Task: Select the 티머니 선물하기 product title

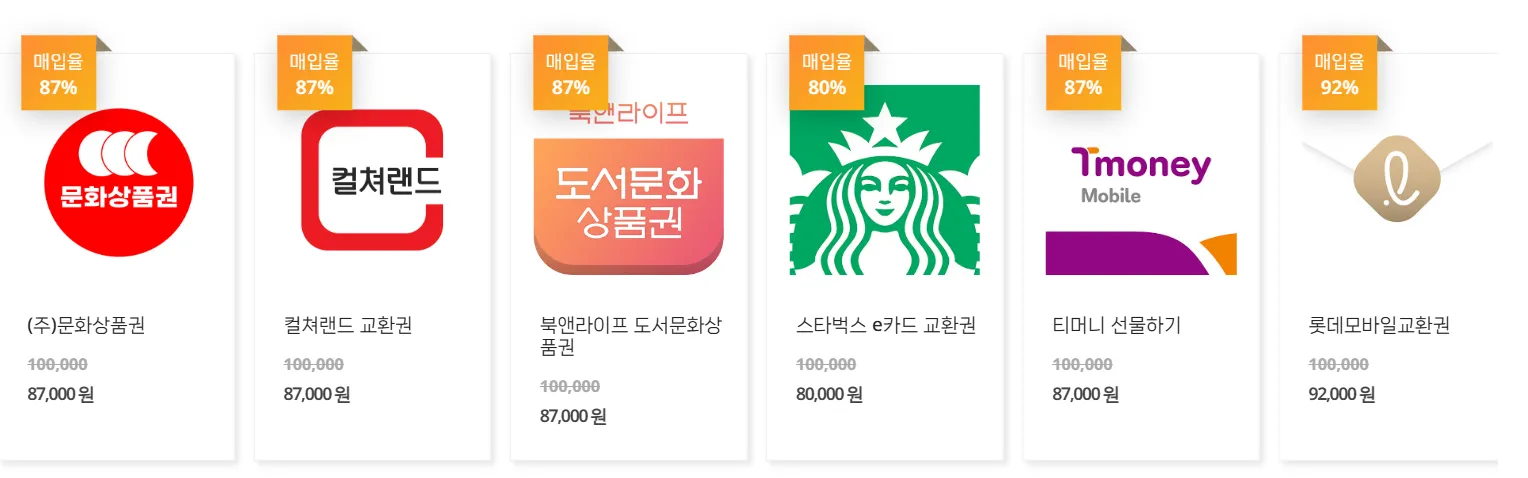Action: coord(1117,325)
